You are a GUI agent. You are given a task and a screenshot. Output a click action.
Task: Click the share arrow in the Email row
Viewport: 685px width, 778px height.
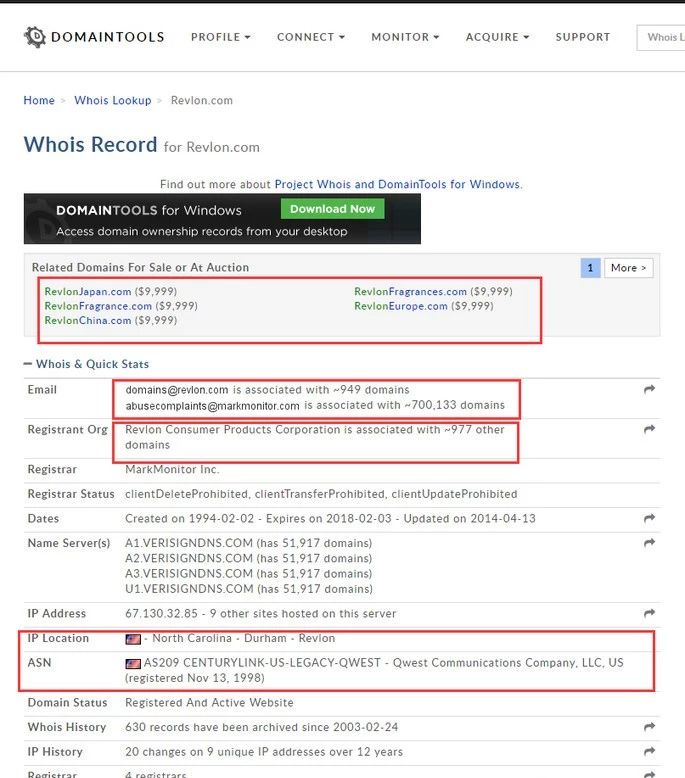coord(649,389)
